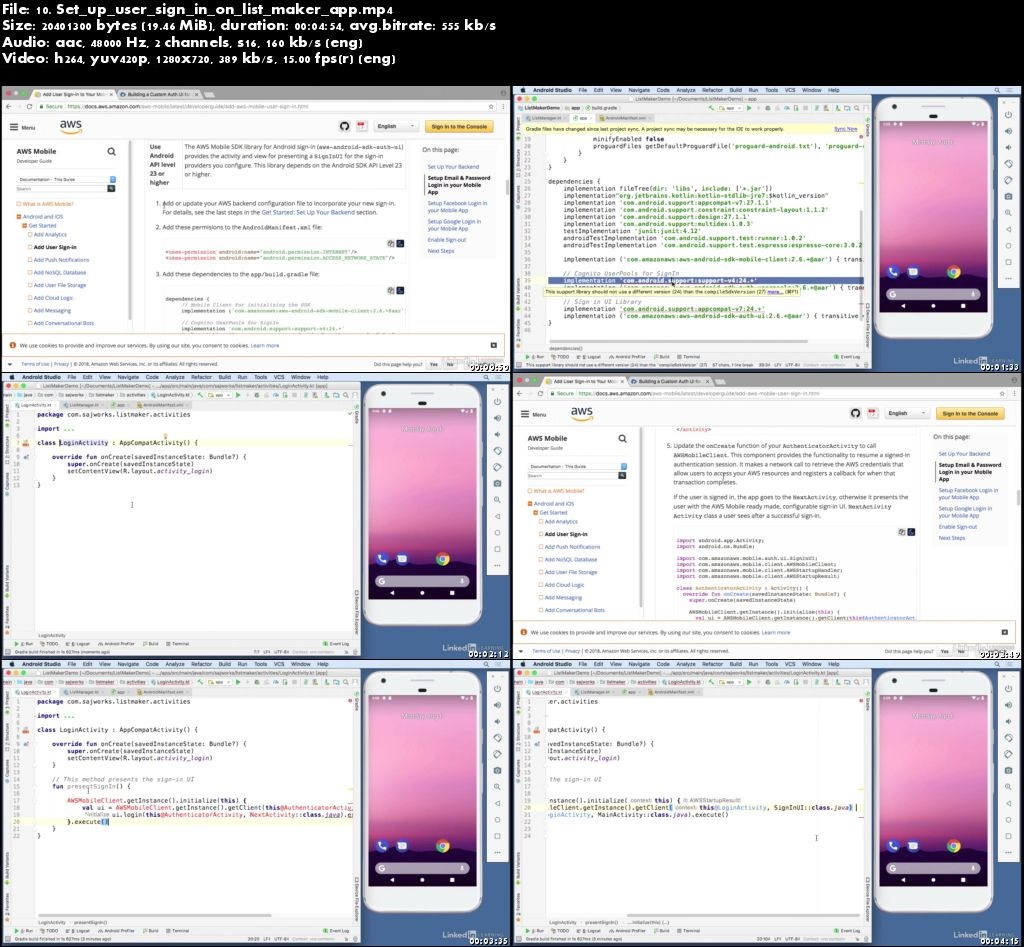Open Terminal tool window, 00:03:35 frame
The image size is (1024, 947).
coord(178,931)
